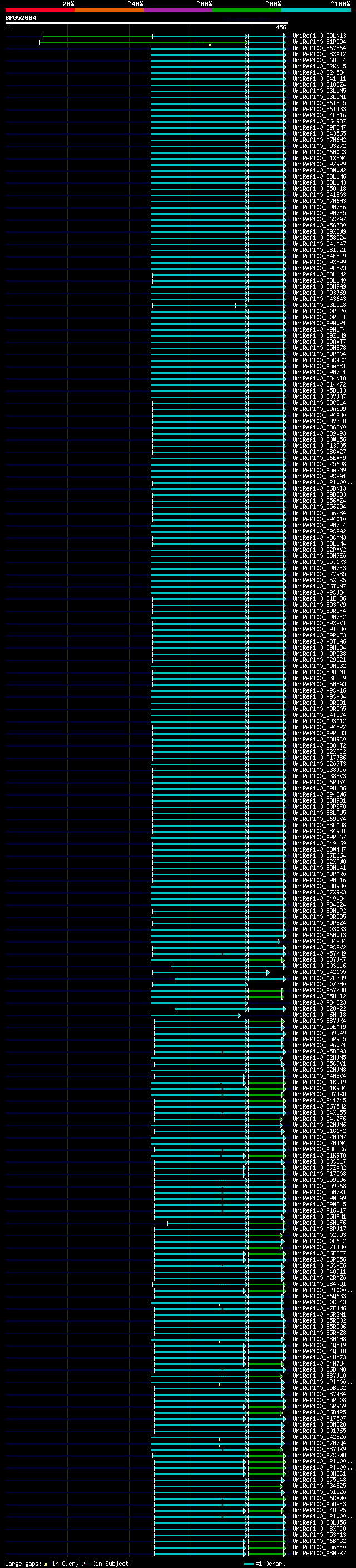The image size is (356, 1568).
Task: Click the cyan alignment bar for Q8SAT2
Action: [218, 55]
